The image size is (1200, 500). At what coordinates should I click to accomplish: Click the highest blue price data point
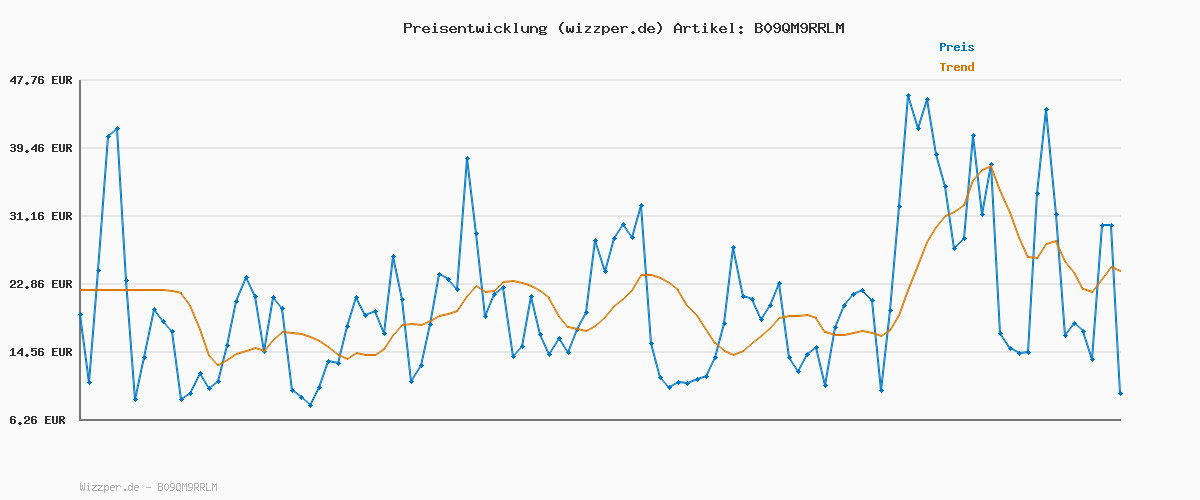908,96
